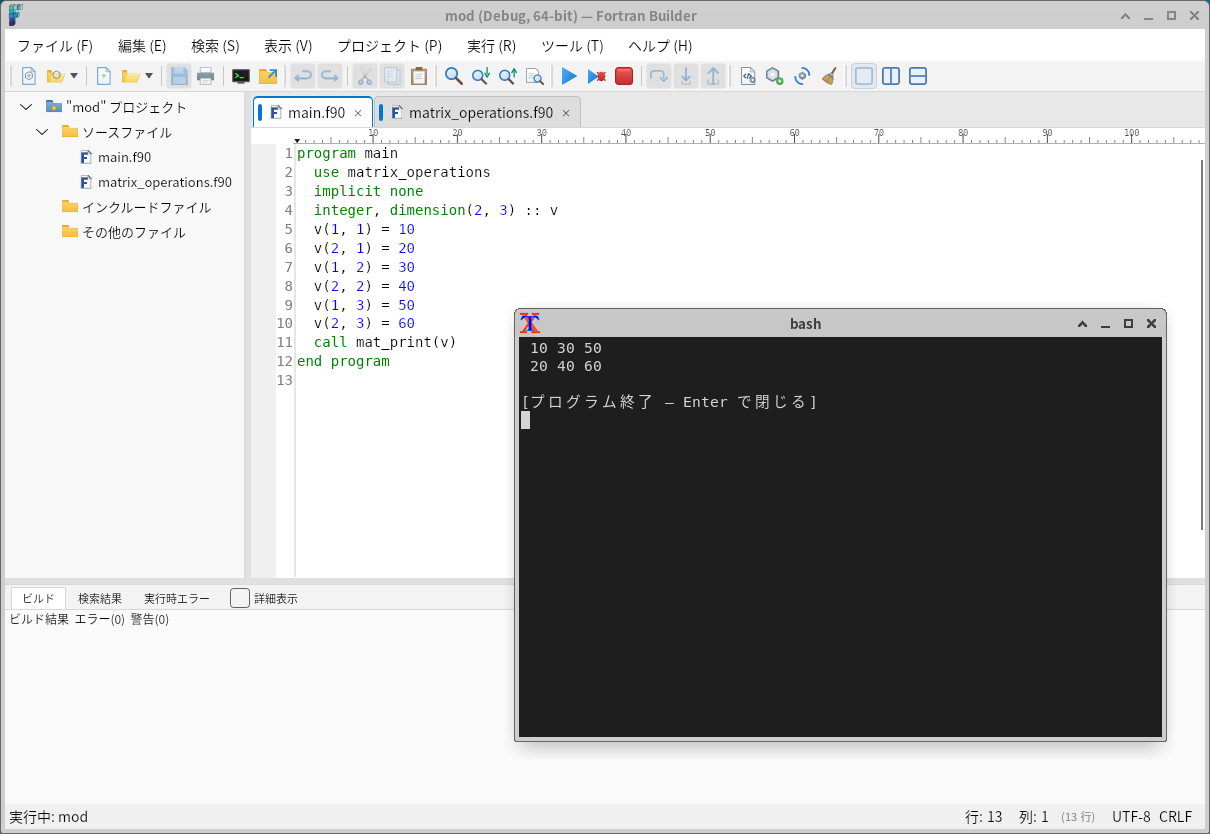1210x834 pixels.
Task: Open the ヘルプ (H) menu
Action: (x=660, y=46)
